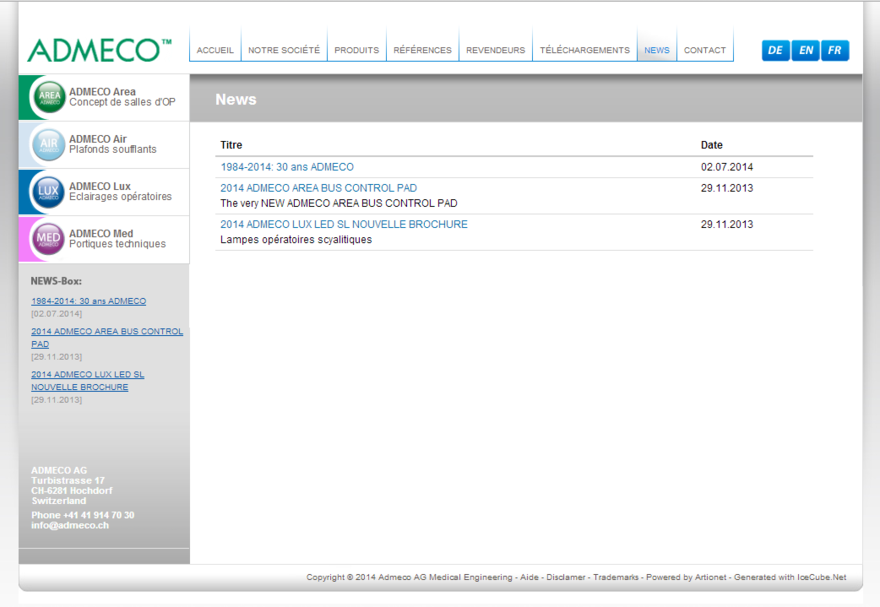Open the Notre Société menu
The width and height of the screenshot is (880, 607).
click(x=284, y=50)
